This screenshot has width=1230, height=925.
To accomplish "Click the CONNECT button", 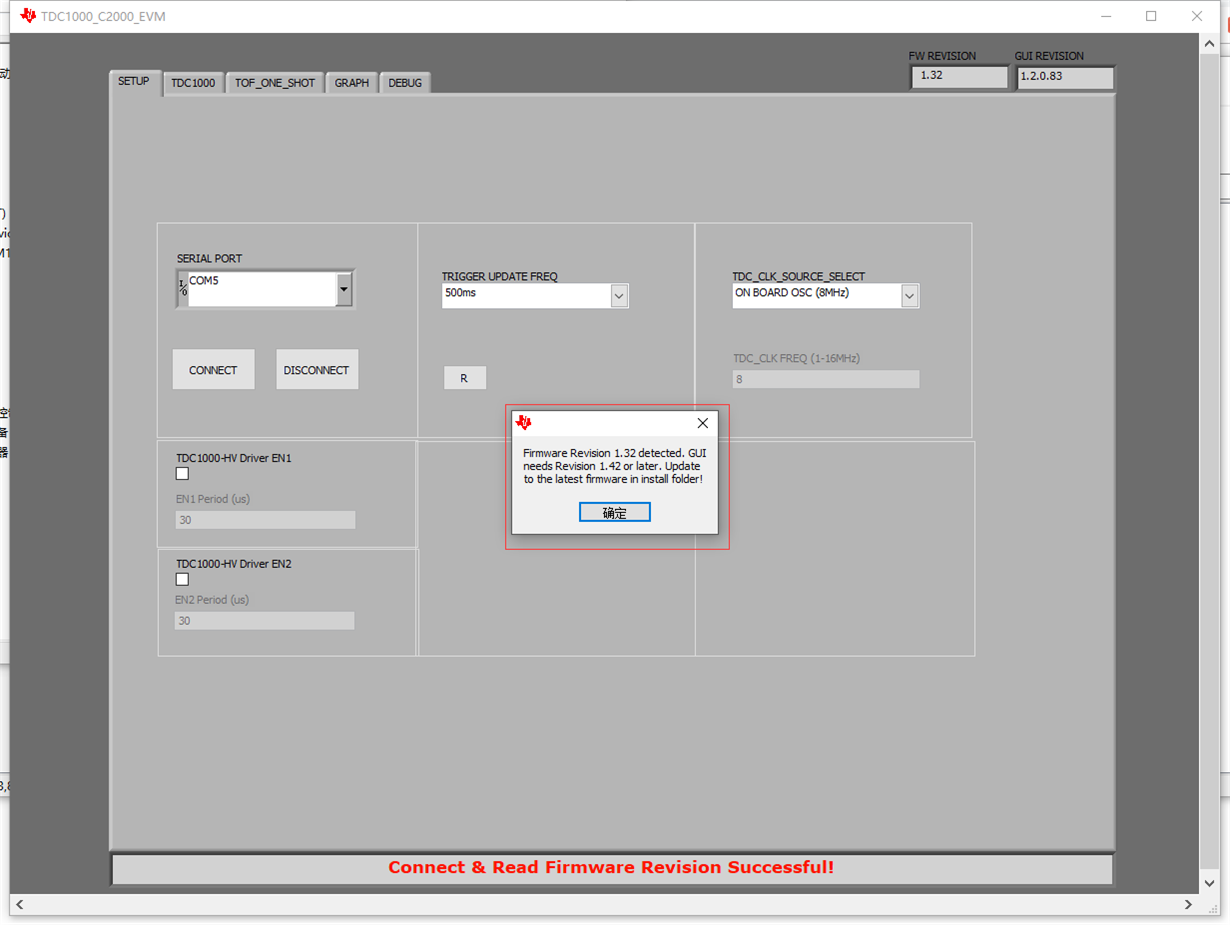I will [213, 370].
